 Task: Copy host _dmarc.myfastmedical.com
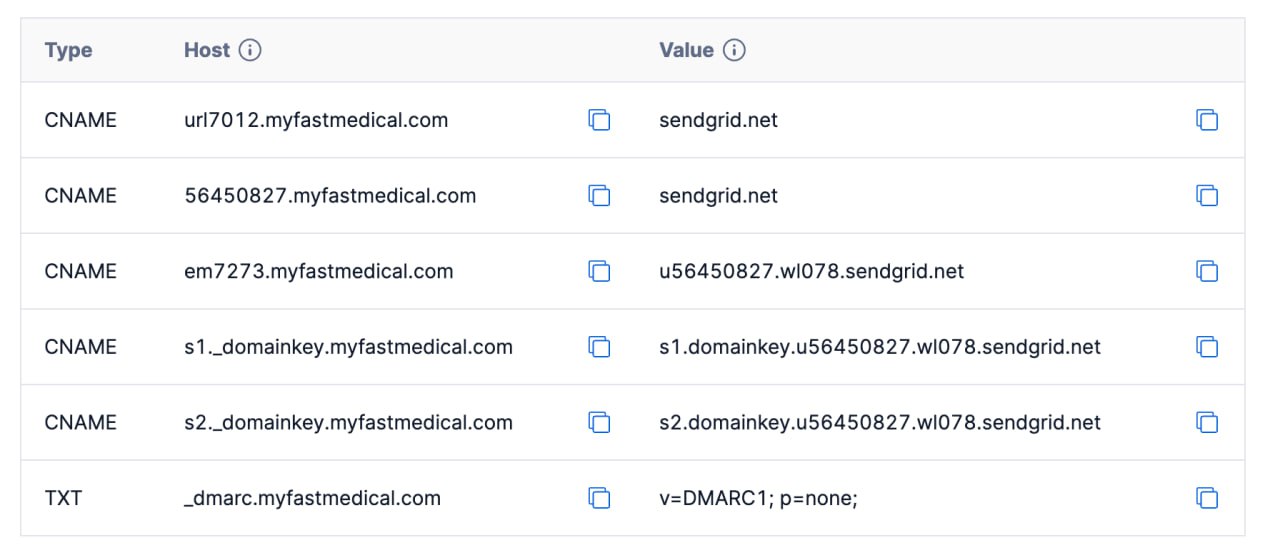(x=599, y=497)
